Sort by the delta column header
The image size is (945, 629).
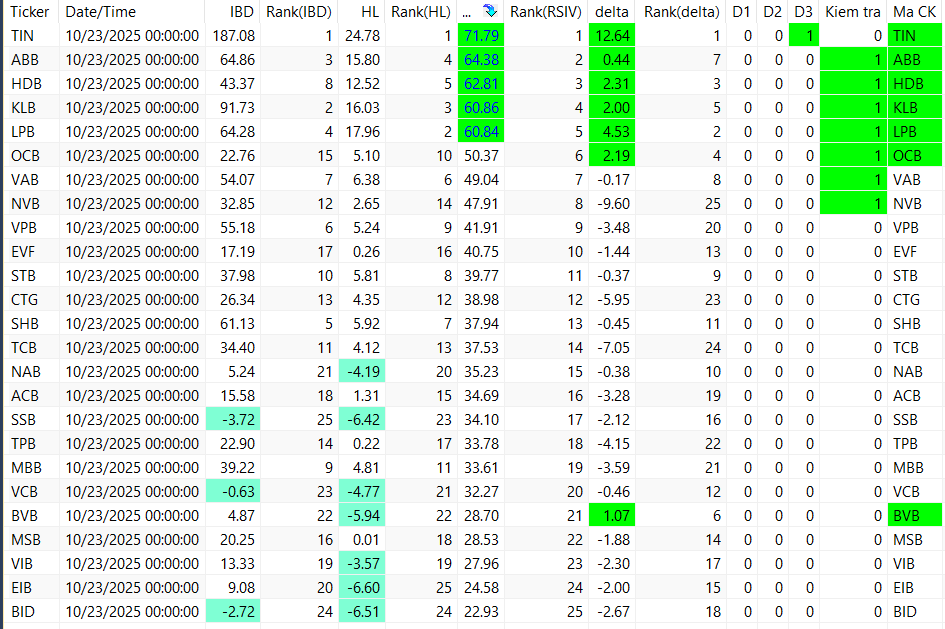tap(612, 11)
